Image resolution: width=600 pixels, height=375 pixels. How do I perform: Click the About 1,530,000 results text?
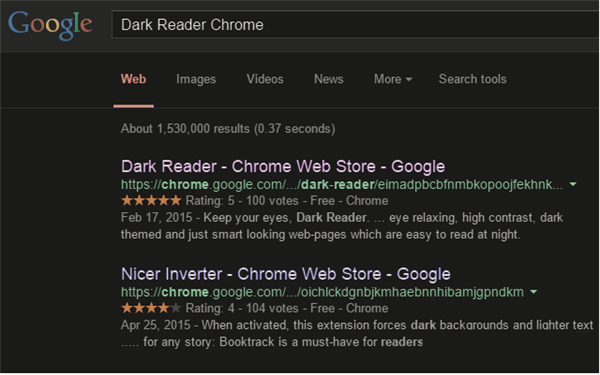(x=228, y=129)
